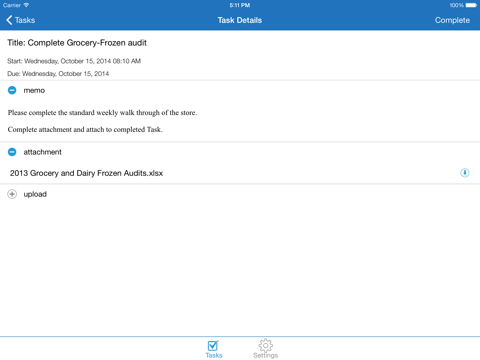Select the weekly walk through memo sentence
The height and width of the screenshot is (360, 480).
[x=102, y=113]
